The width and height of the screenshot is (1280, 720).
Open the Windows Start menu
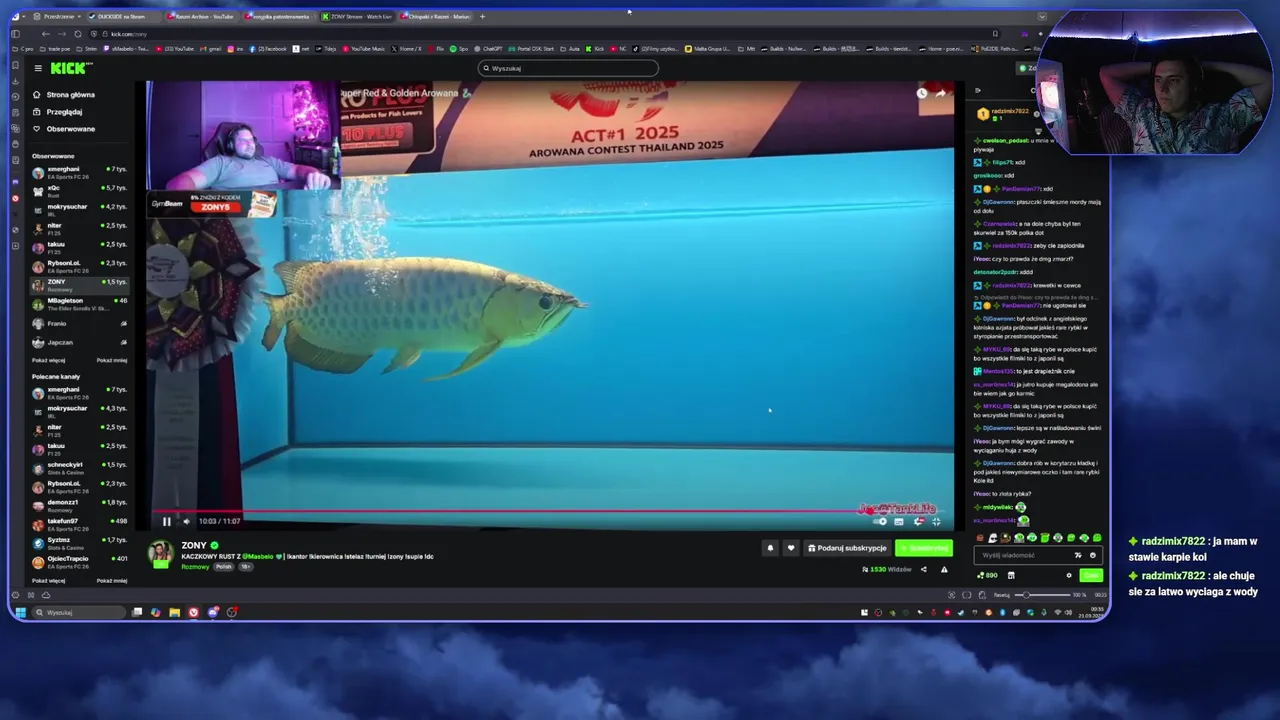(x=20, y=612)
